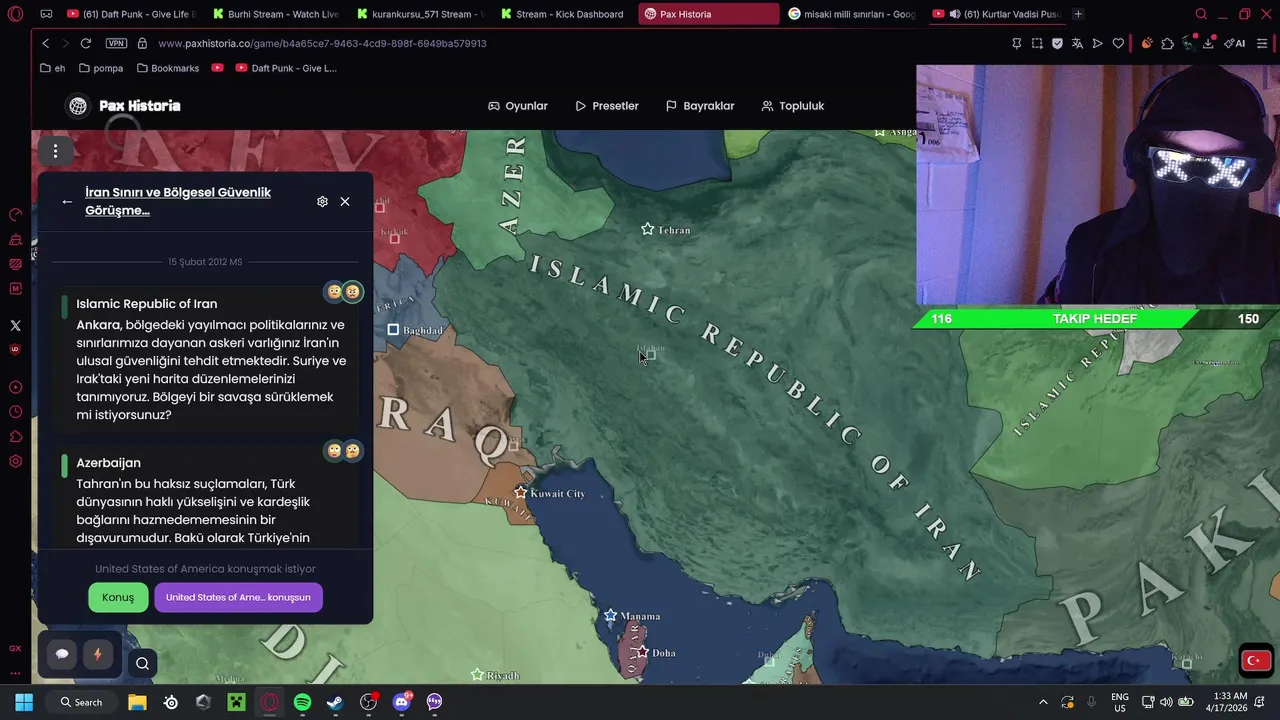
Task: Open the page translate icon
Action: click(x=1077, y=43)
